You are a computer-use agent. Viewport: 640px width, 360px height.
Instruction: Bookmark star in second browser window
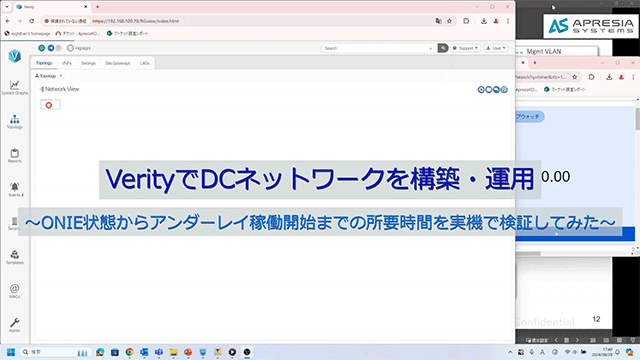pyautogui.click(x=575, y=77)
